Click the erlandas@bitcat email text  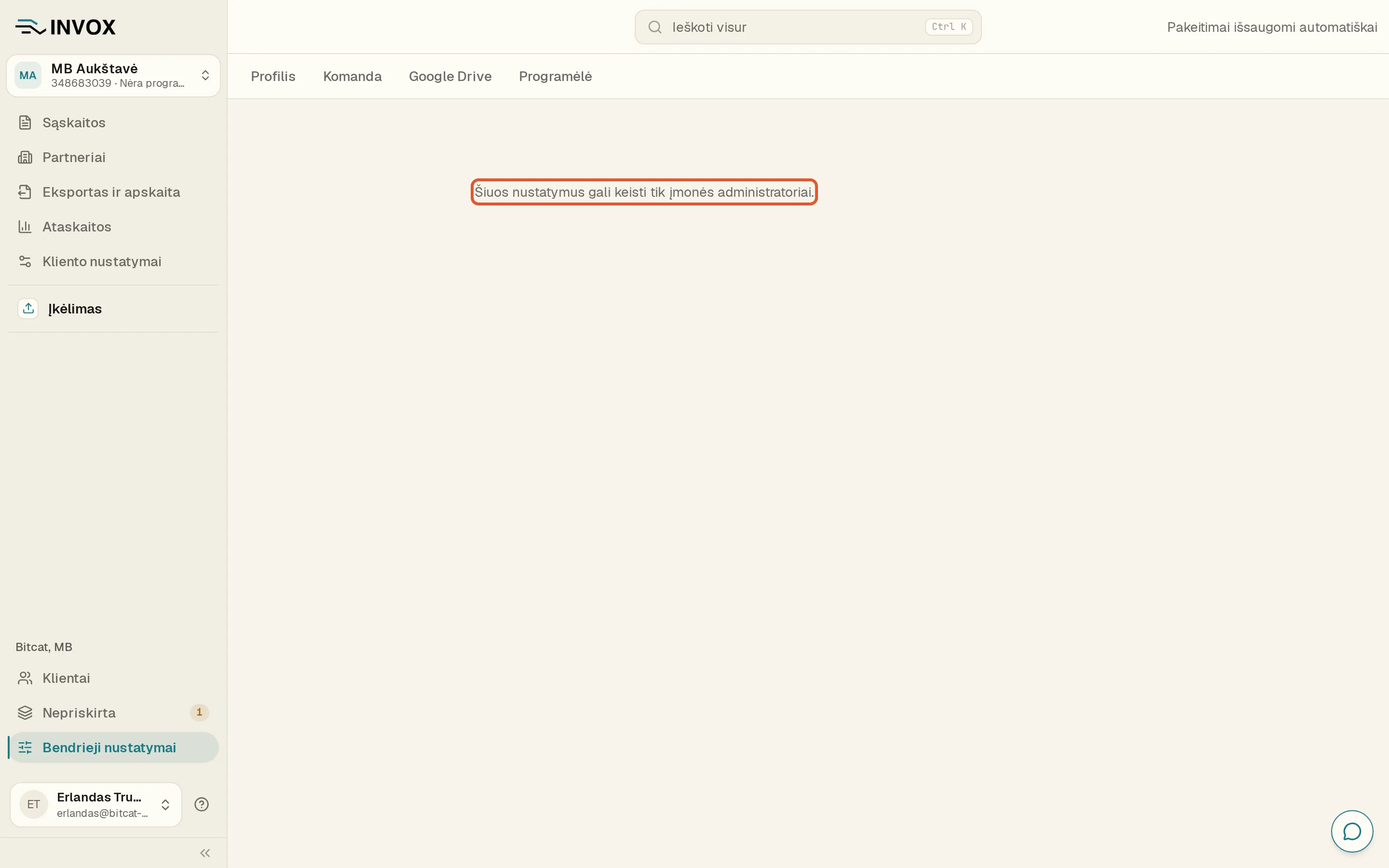tap(102, 813)
